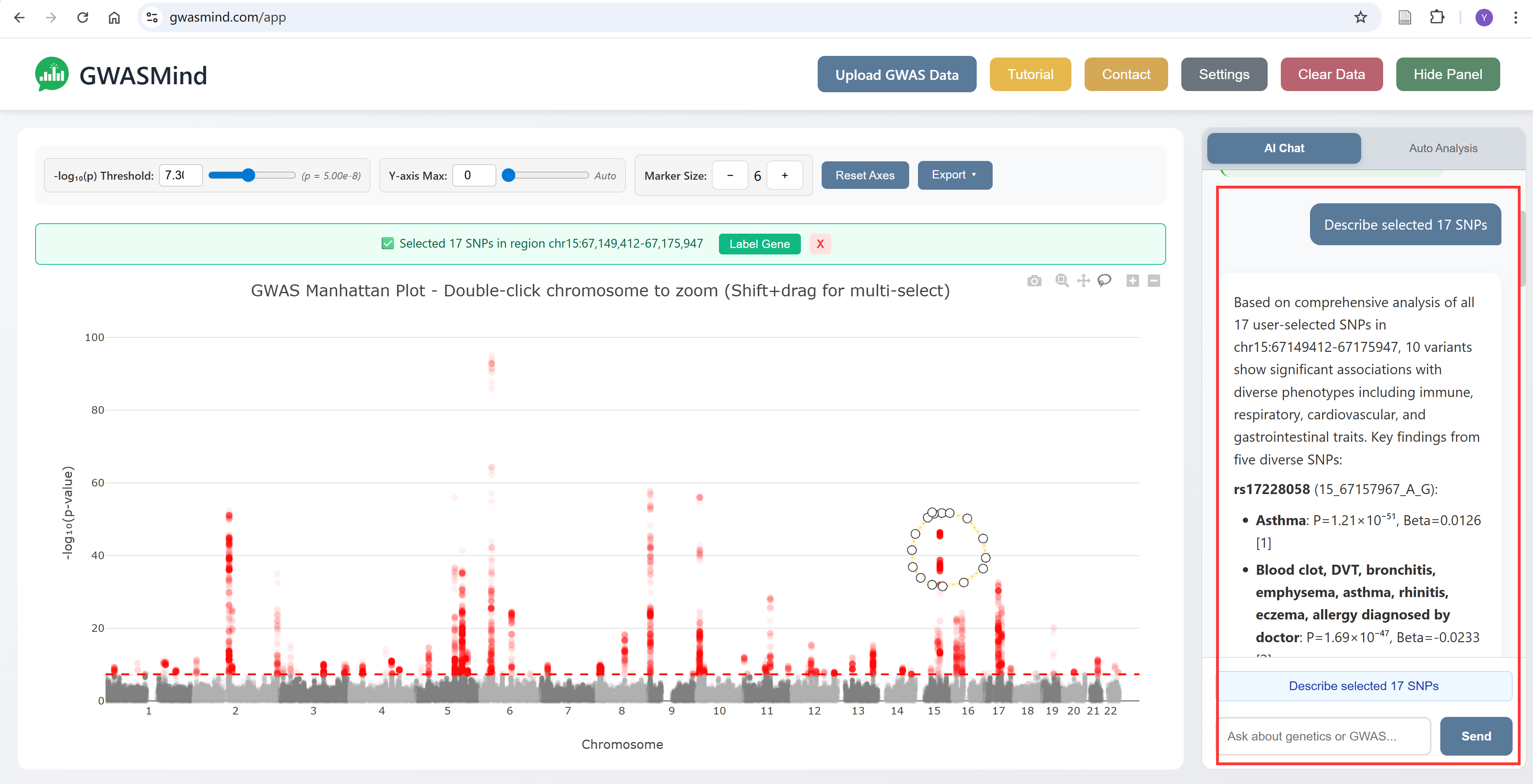Screen dimensions: 1533x784
Task: Open the Export dropdown menu
Action: 954,175
